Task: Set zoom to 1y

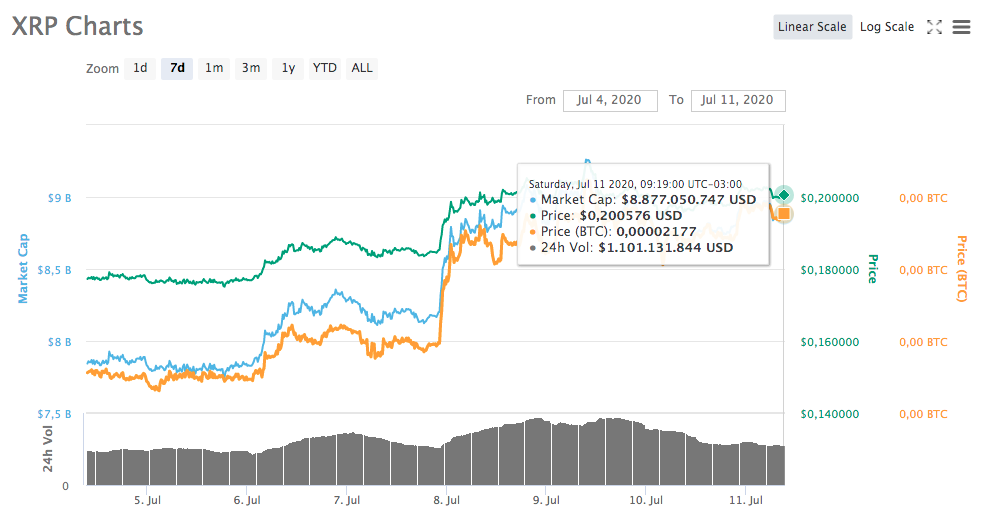Action: tap(288, 68)
